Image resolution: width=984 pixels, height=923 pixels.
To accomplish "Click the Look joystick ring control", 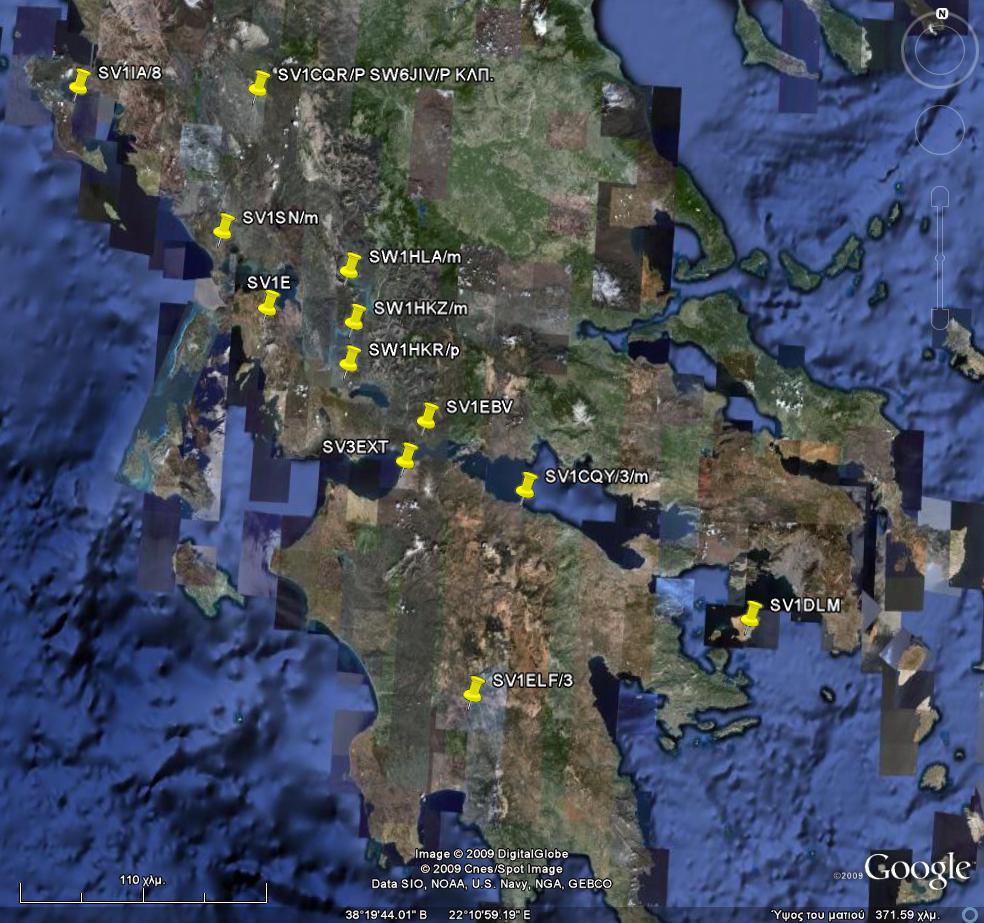I will pyautogui.click(x=939, y=50).
